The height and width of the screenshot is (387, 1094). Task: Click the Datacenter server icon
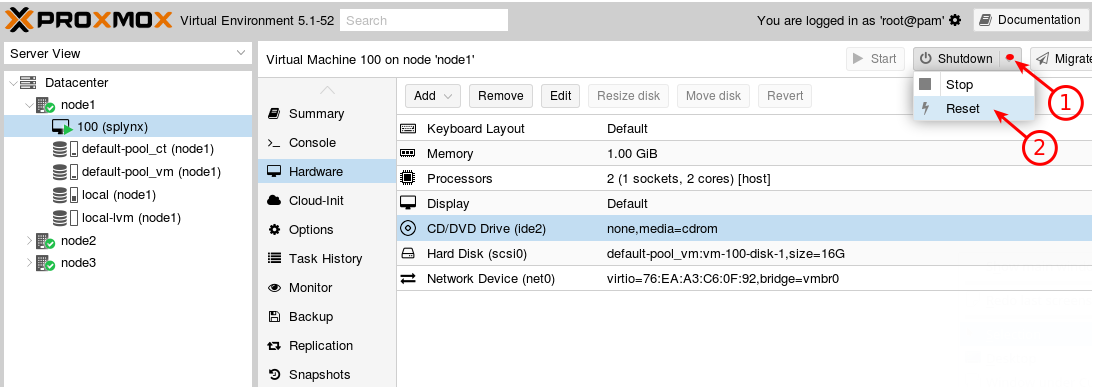[x=28, y=82]
